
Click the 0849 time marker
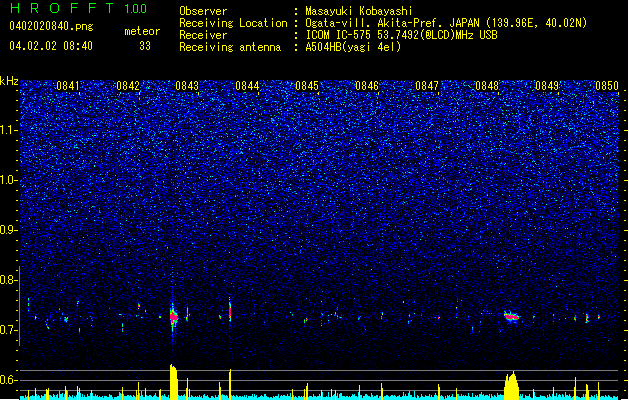pos(547,86)
